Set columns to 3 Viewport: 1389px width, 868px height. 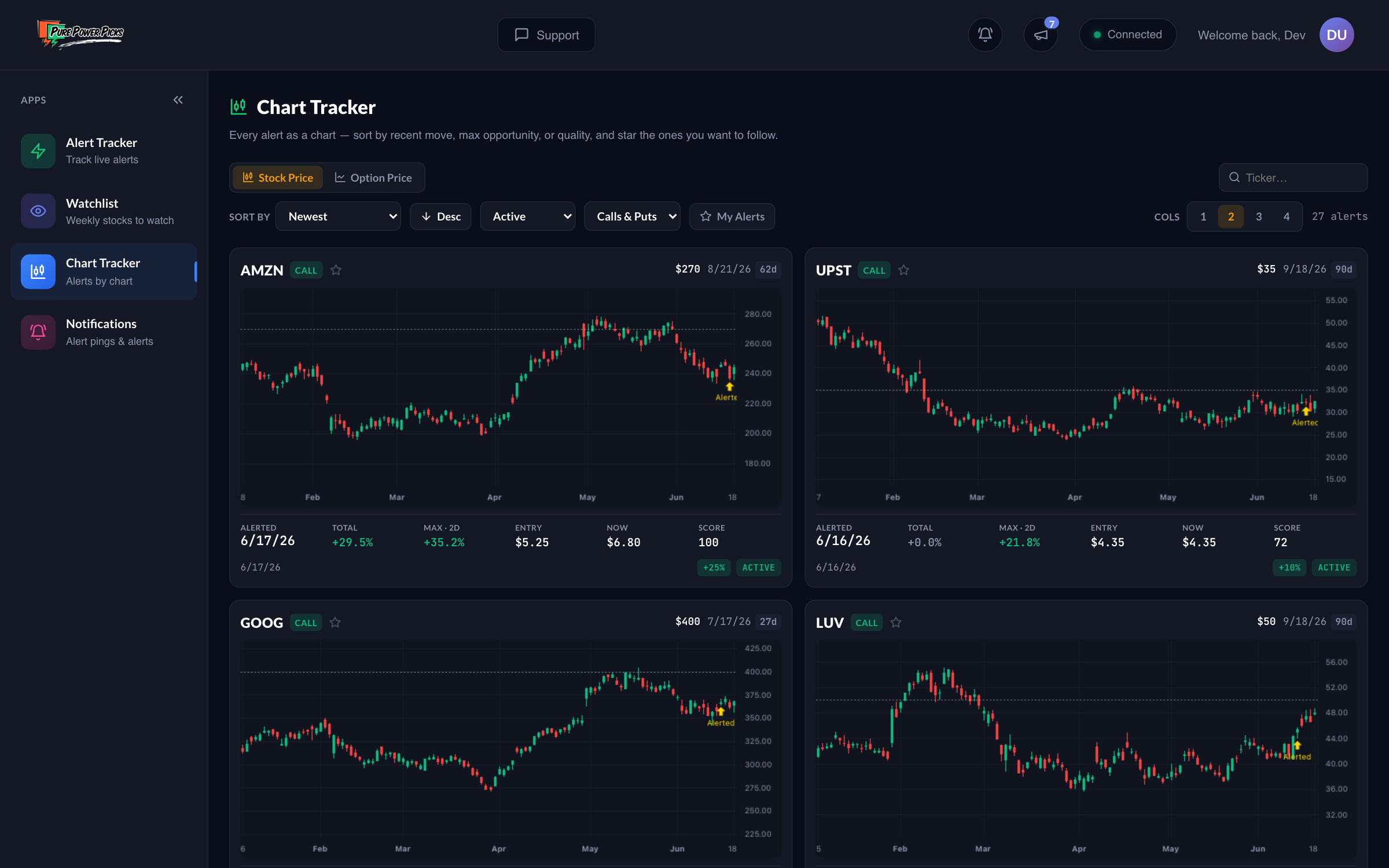pyautogui.click(x=1259, y=216)
